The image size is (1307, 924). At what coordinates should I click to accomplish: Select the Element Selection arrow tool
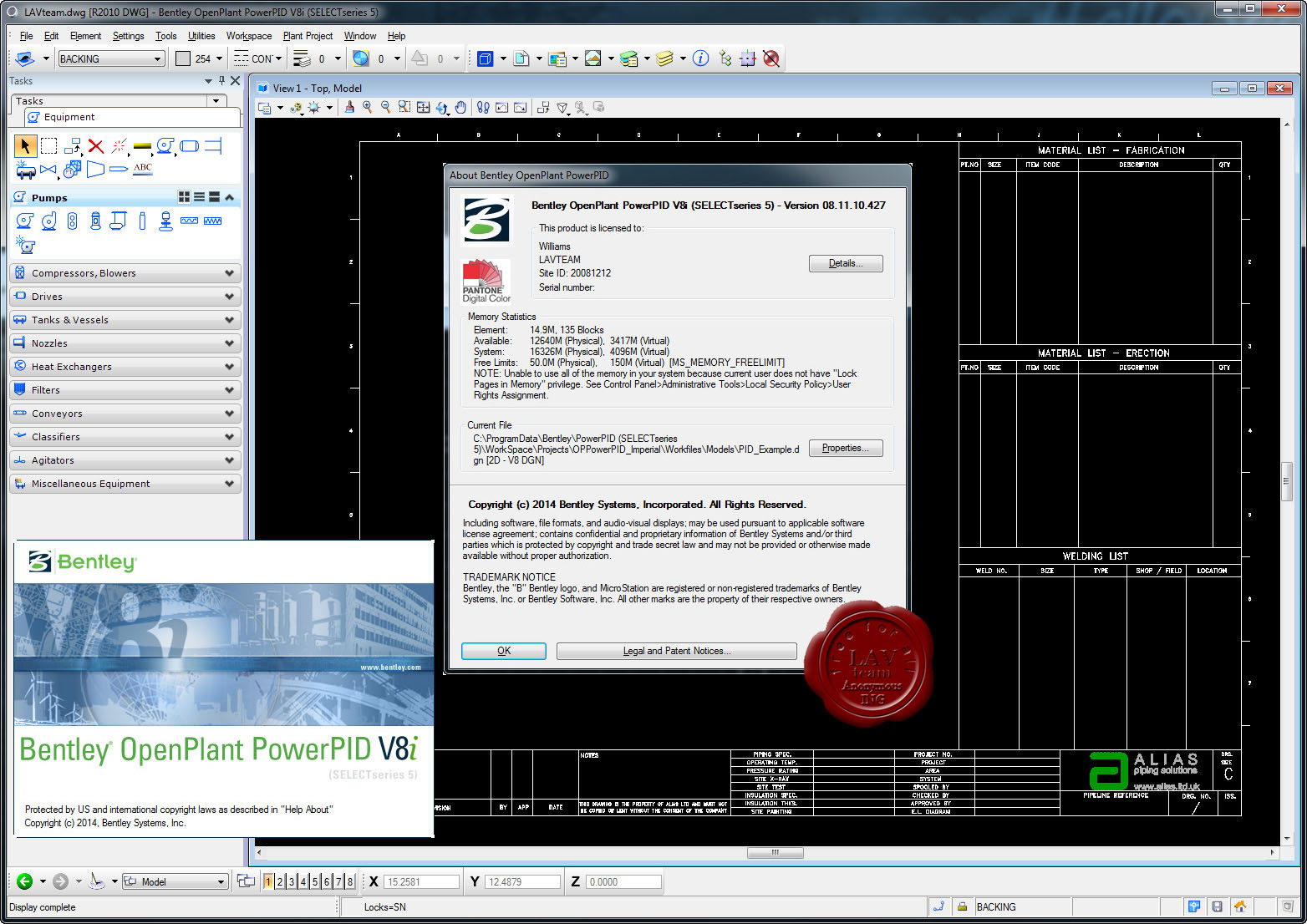click(25, 146)
